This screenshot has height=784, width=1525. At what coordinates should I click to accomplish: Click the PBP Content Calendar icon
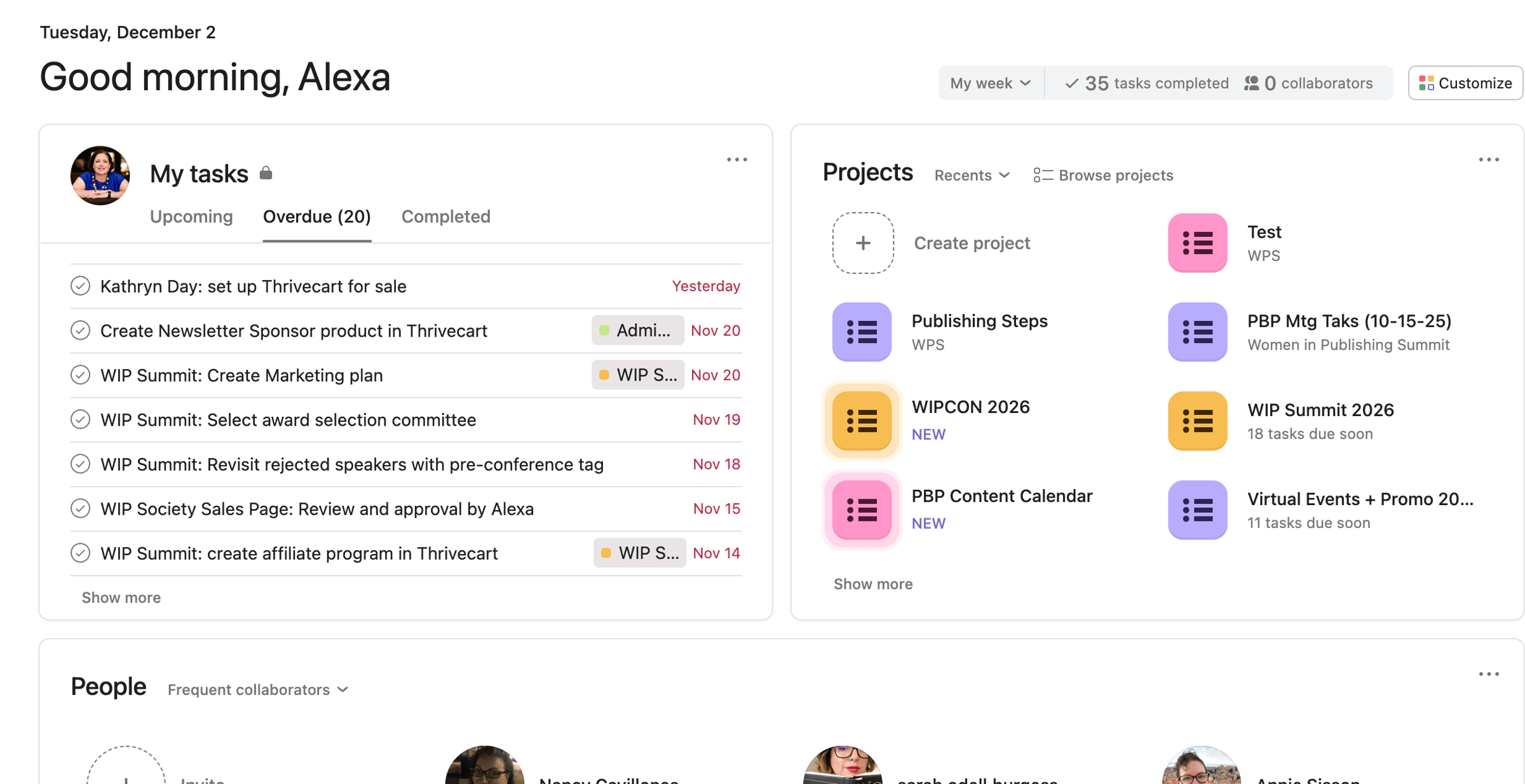point(862,510)
